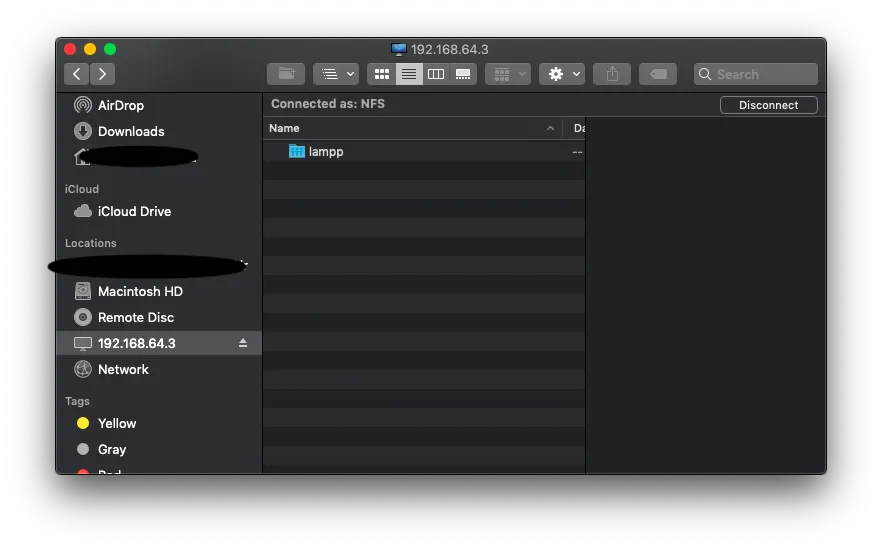The height and width of the screenshot is (548, 882).
Task: Click the iCloud section header
Action: pyautogui.click(x=82, y=189)
